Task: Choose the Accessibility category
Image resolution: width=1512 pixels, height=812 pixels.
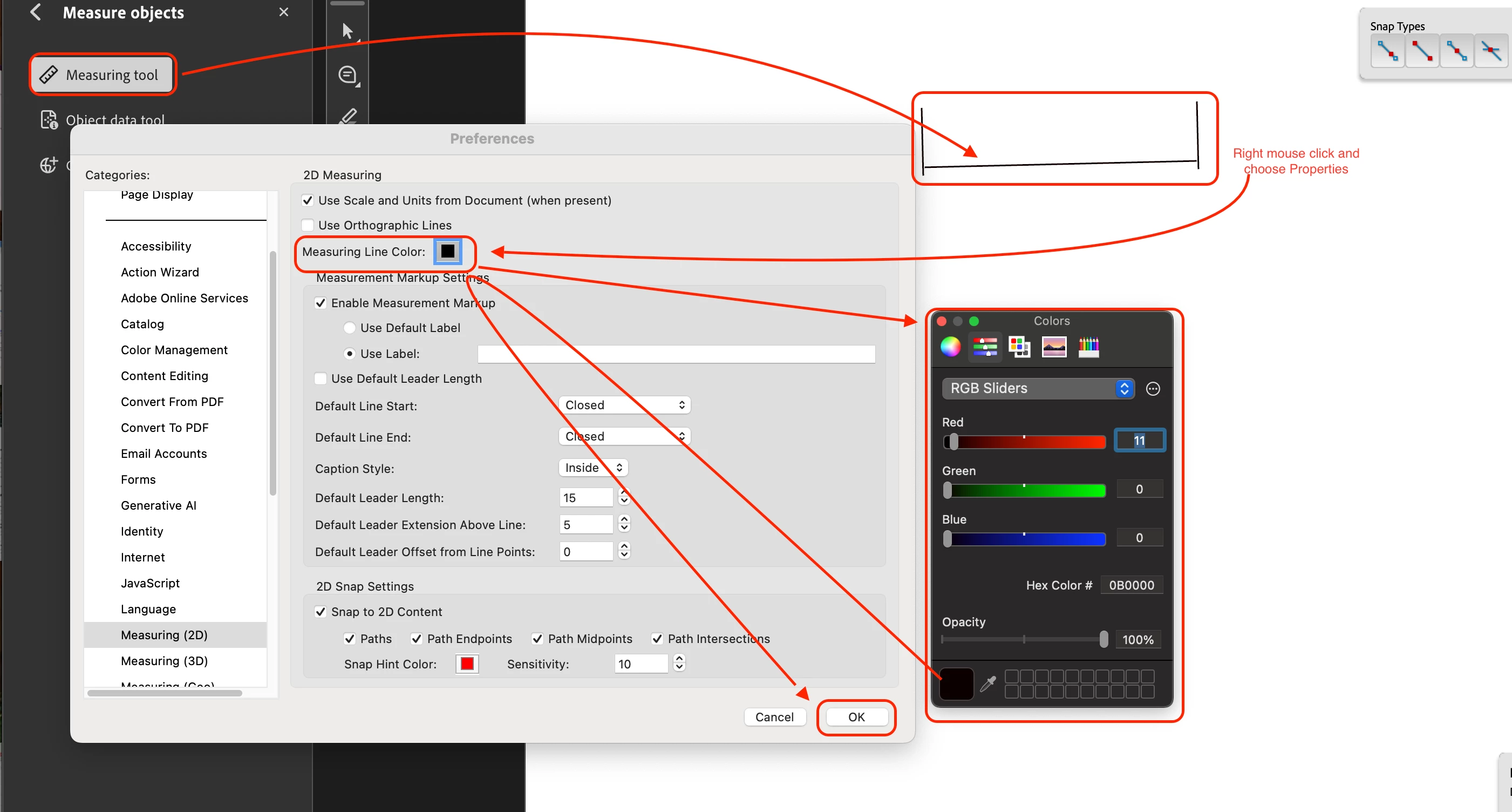Action: pyautogui.click(x=156, y=246)
